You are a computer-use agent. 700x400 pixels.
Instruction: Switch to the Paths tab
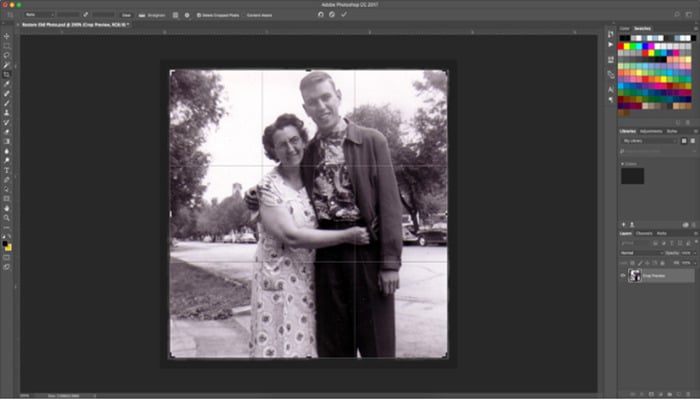click(662, 233)
